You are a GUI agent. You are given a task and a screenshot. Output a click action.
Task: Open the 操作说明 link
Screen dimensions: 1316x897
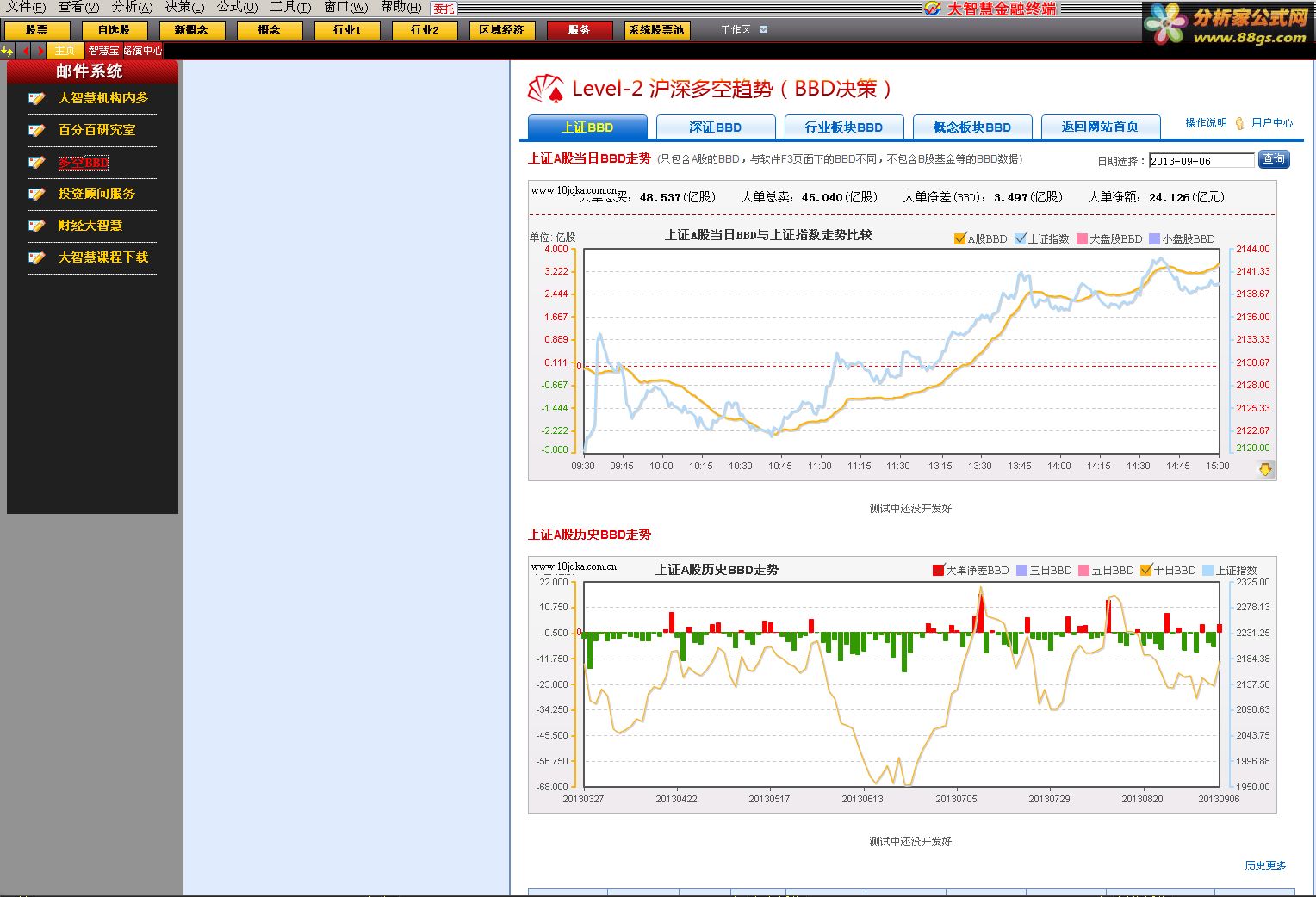[x=1206, y=123]
